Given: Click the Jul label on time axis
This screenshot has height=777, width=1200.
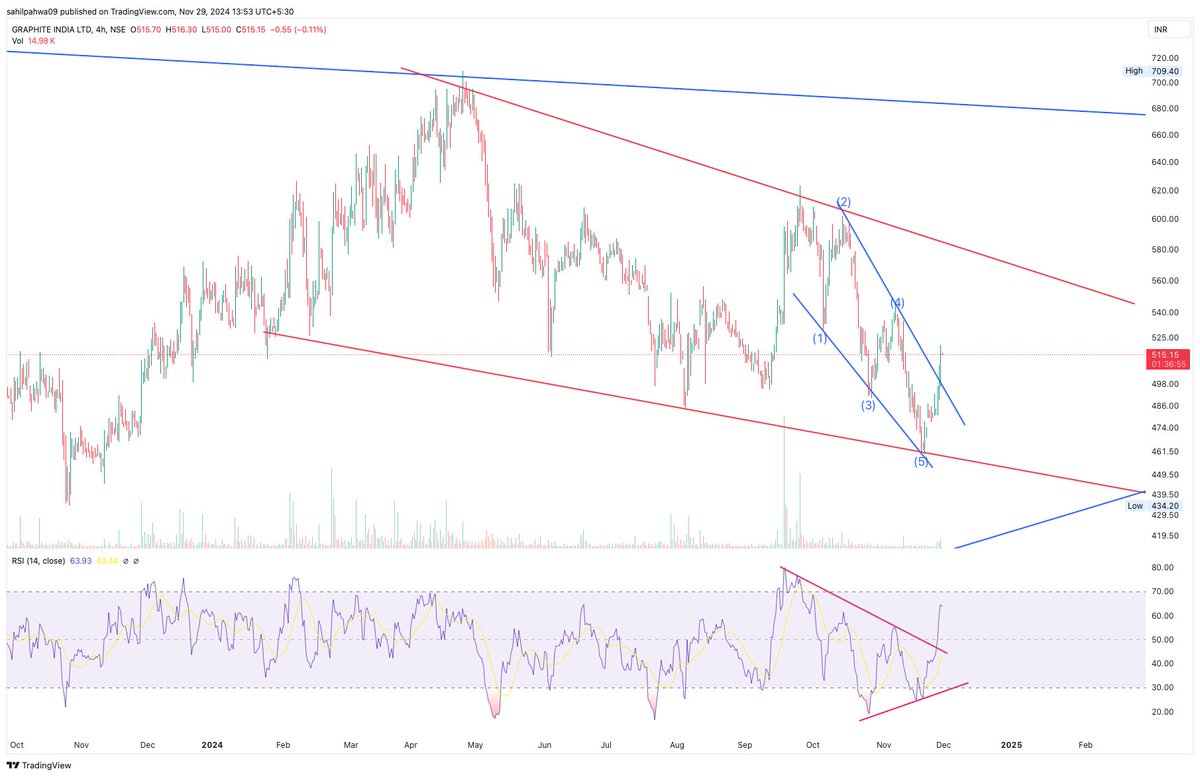Looking at the screenshot, I should click(607, 744).
